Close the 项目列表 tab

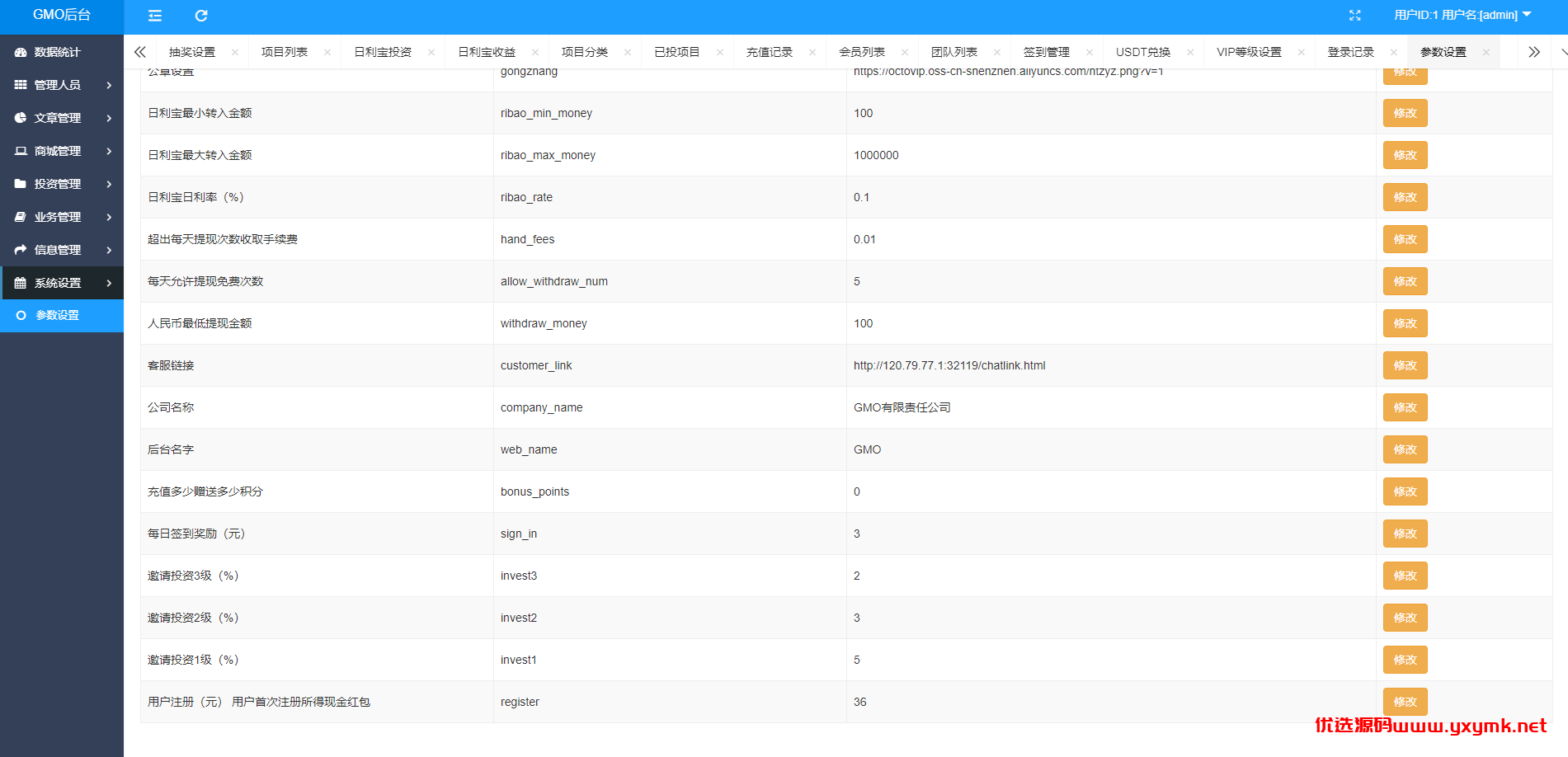point(327,52)
